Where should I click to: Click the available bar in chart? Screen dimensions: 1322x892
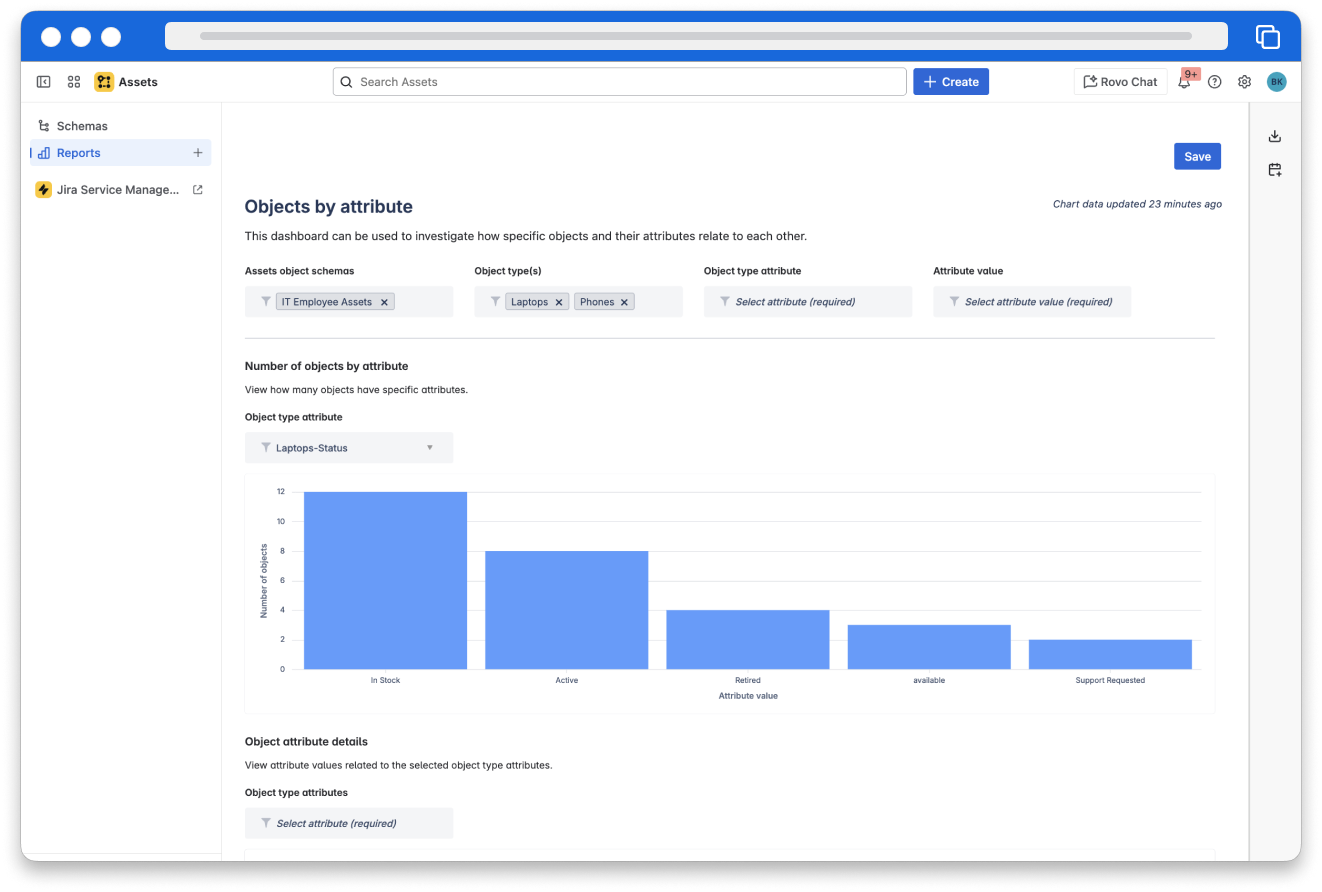(x=929, y=647)
